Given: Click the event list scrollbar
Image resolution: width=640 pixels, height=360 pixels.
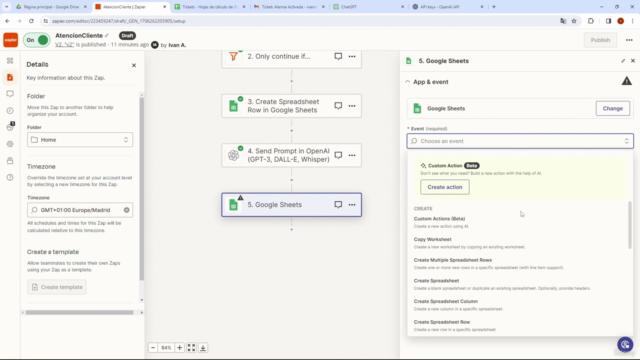Looking at the screenshot, I should coord(630,224).
